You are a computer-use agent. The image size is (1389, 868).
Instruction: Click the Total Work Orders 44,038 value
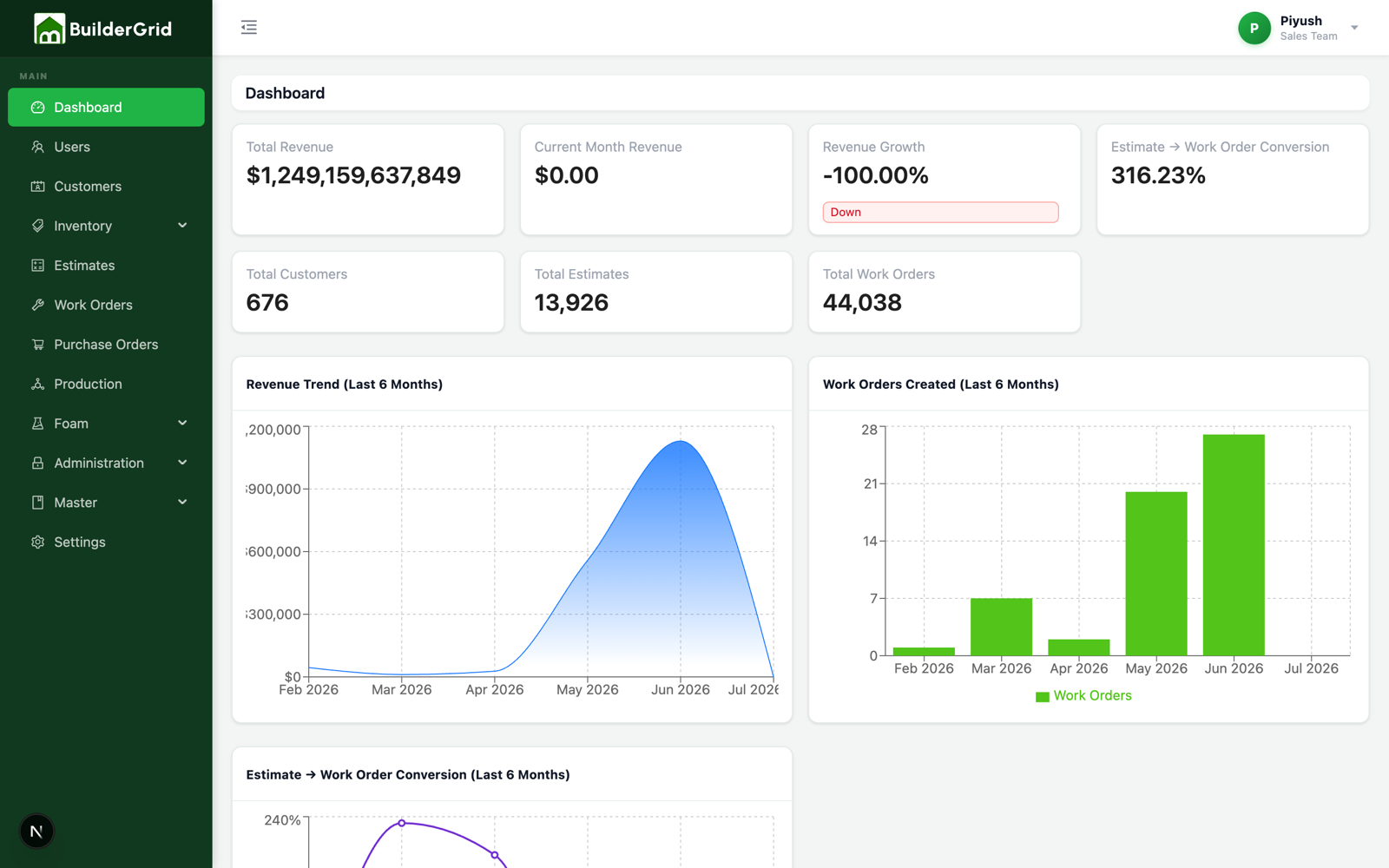pyautogui.click(x=862, y=303)
